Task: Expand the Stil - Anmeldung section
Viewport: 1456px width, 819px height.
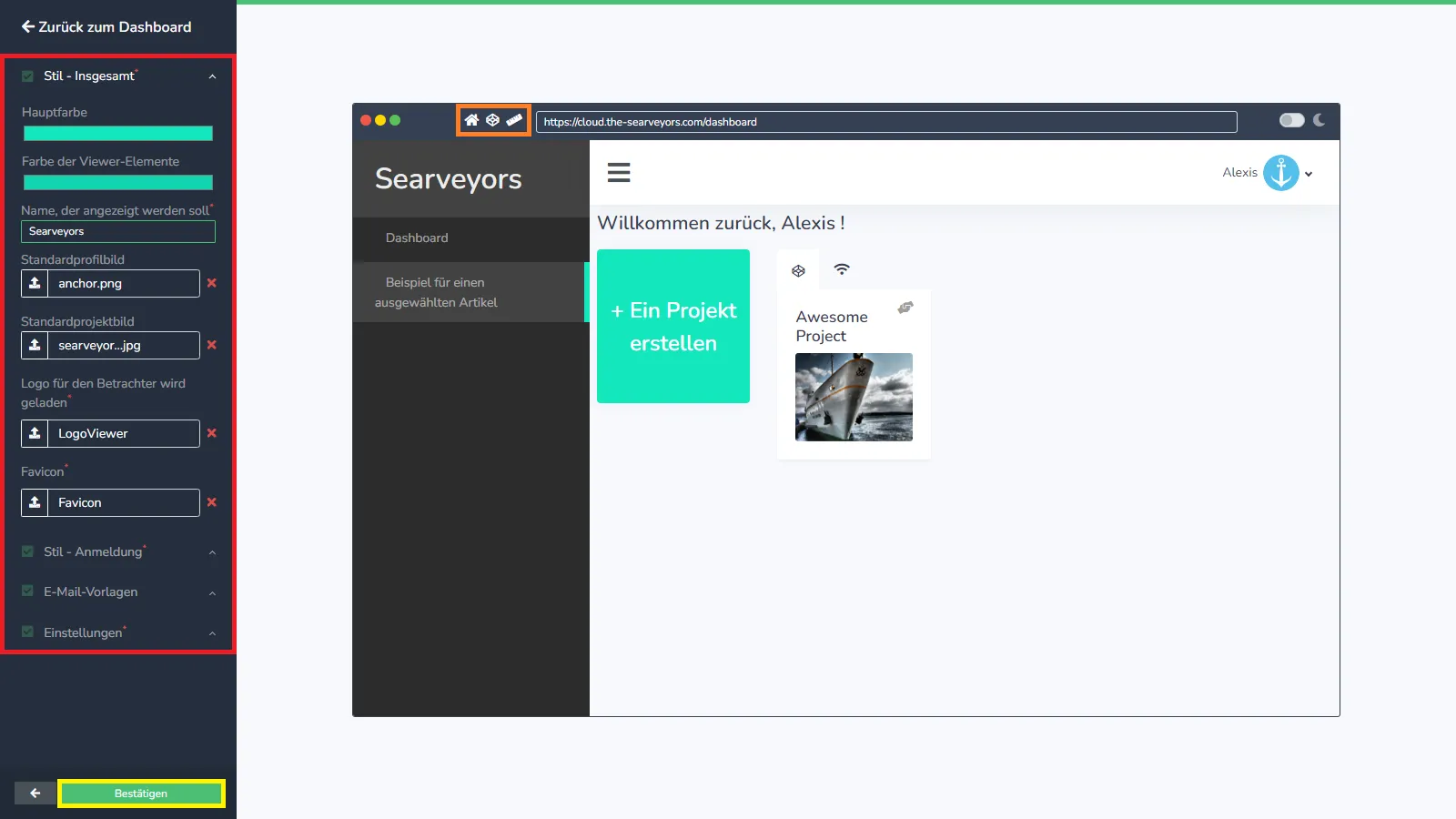Action: click(x=212, y=552)
